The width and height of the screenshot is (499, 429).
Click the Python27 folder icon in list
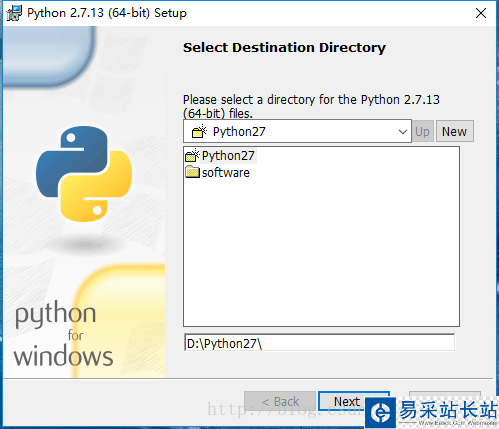click(192, 155)
